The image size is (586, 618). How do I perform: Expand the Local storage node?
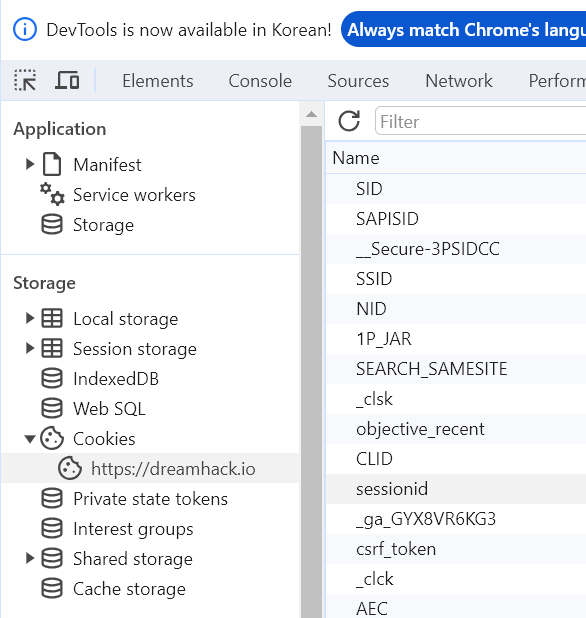30,318
